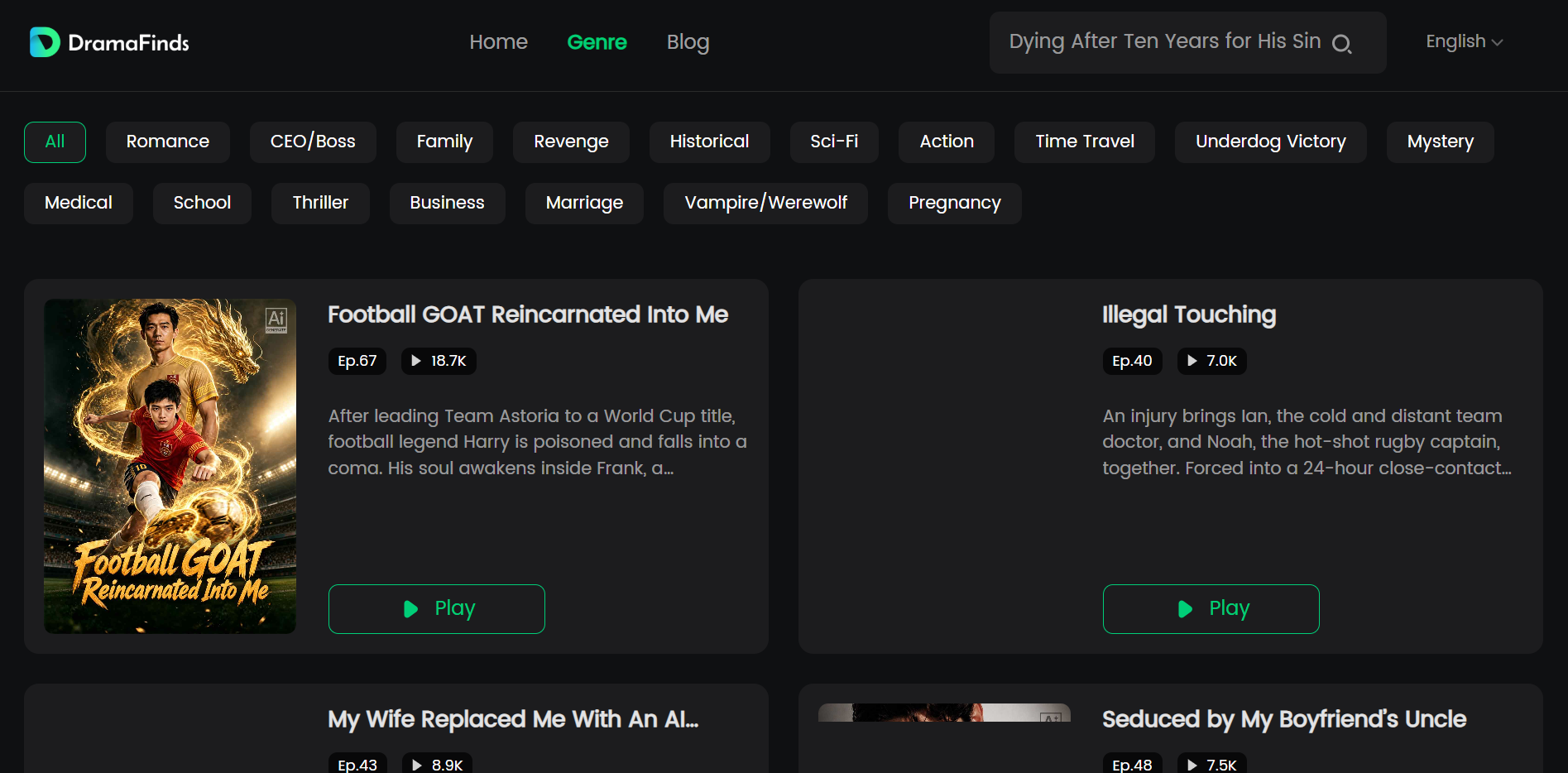The image size is (1568, 773).
Task: Click the AI badge on Football GOAT poster
Action: click(x=276, y=319)
